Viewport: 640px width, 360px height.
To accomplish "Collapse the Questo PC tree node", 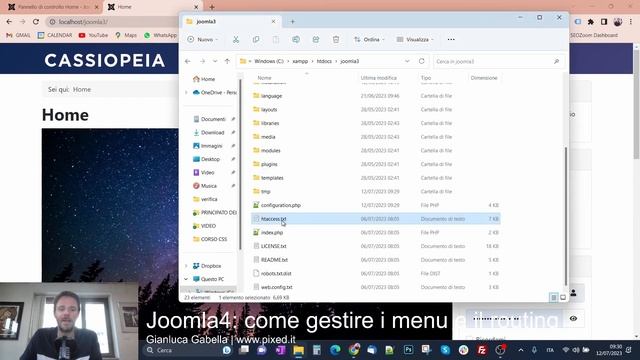I will [187, 279].
